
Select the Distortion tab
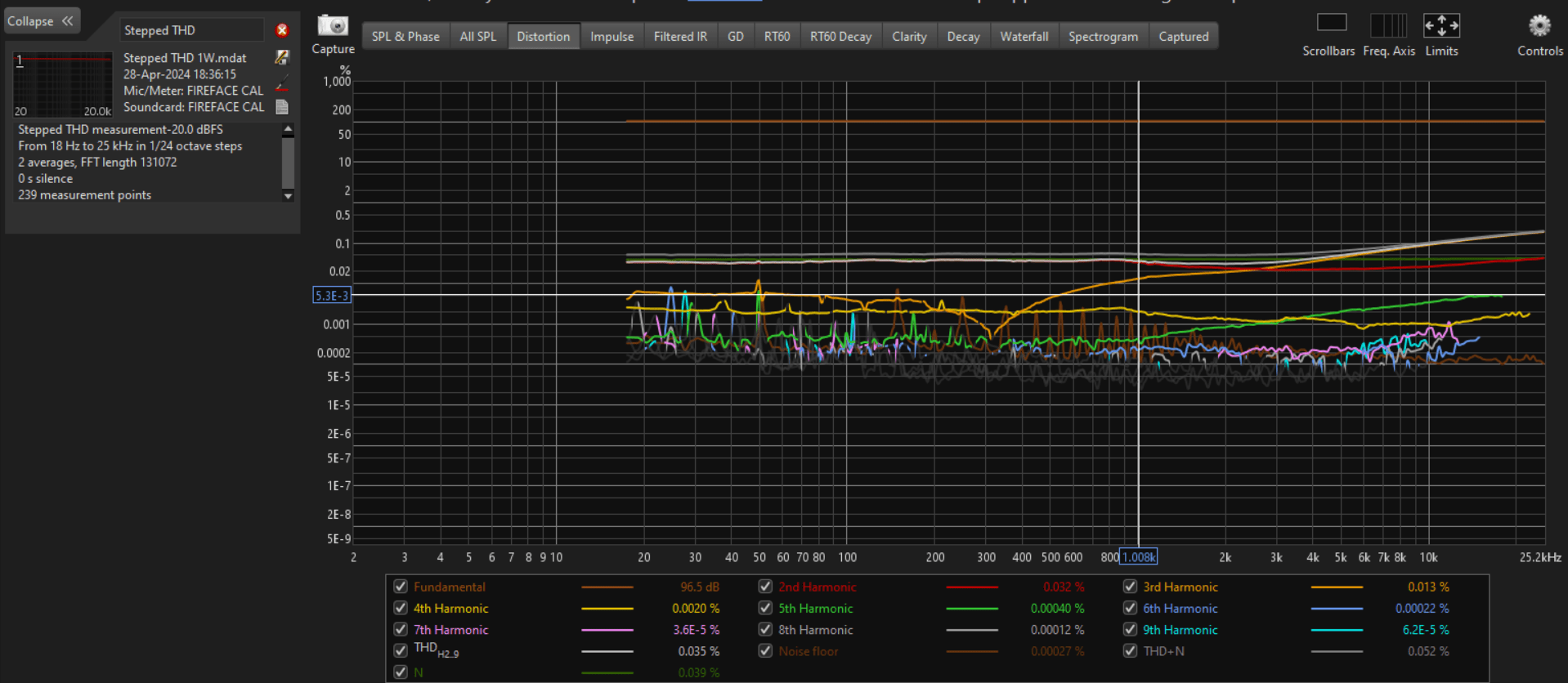pos(544,37)
